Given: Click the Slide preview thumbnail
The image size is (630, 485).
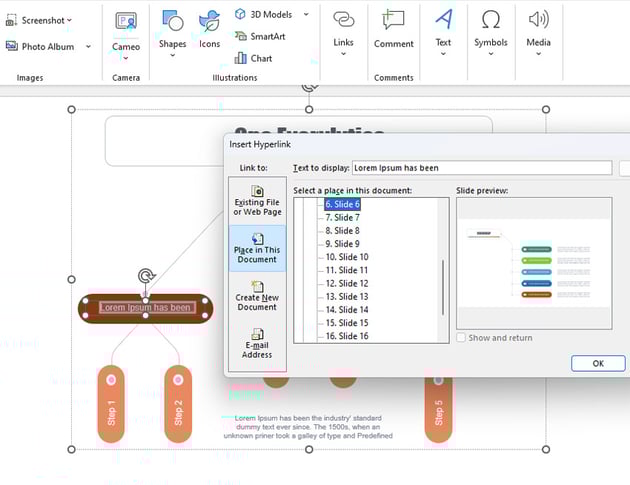Looking at the screenshot, I should (534, 263).
